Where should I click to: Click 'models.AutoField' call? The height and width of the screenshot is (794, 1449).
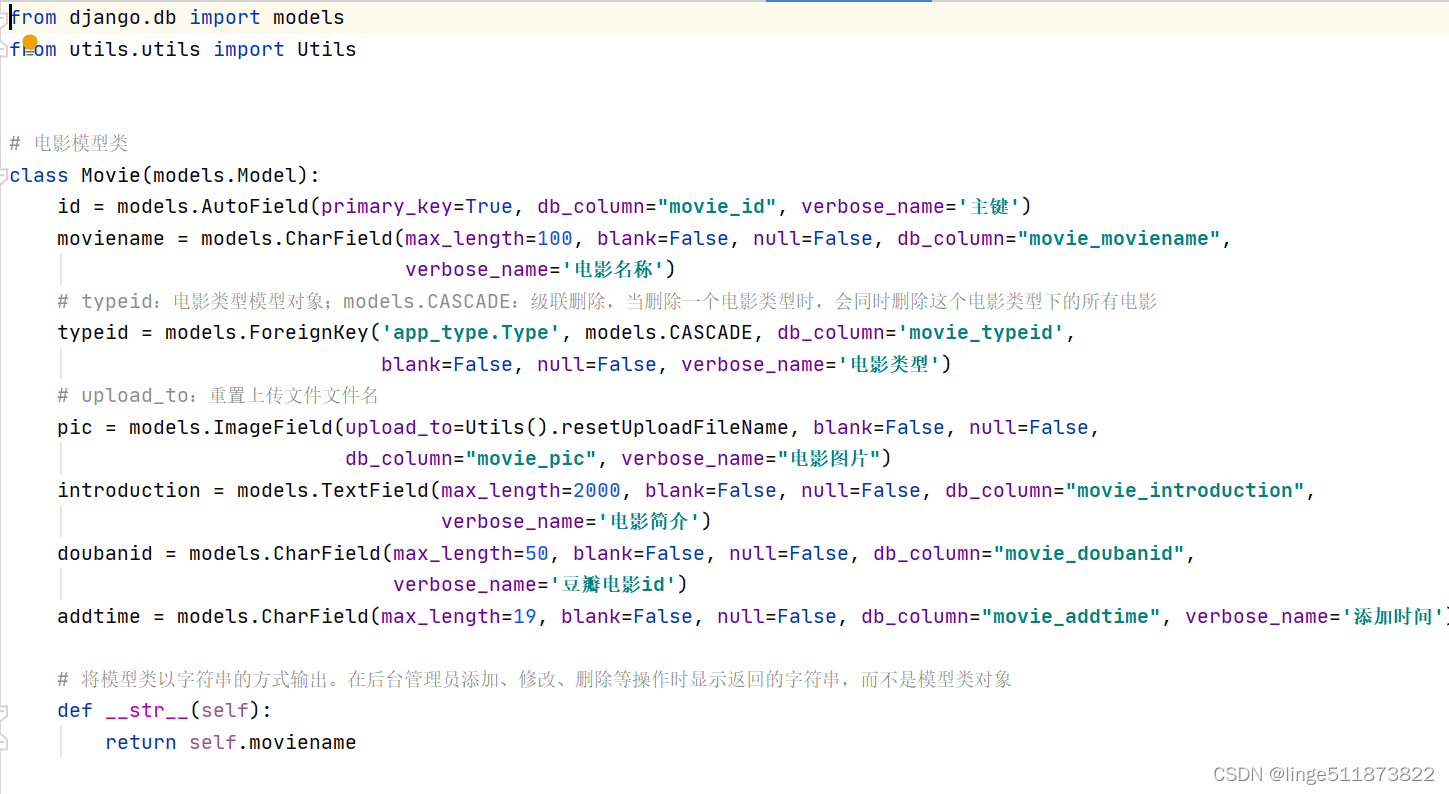coord(213,206)
